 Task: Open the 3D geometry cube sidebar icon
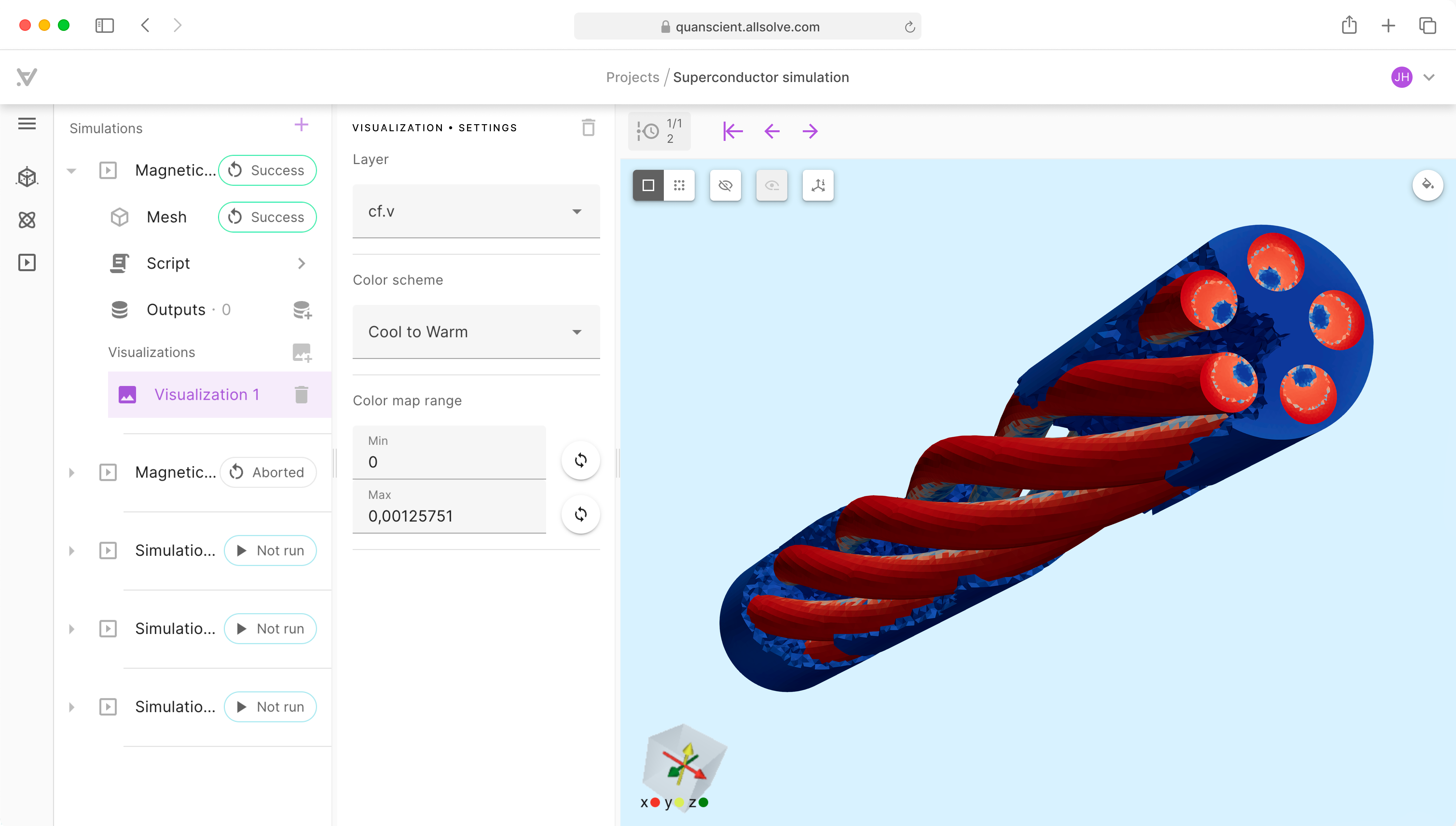pos(27,177)
